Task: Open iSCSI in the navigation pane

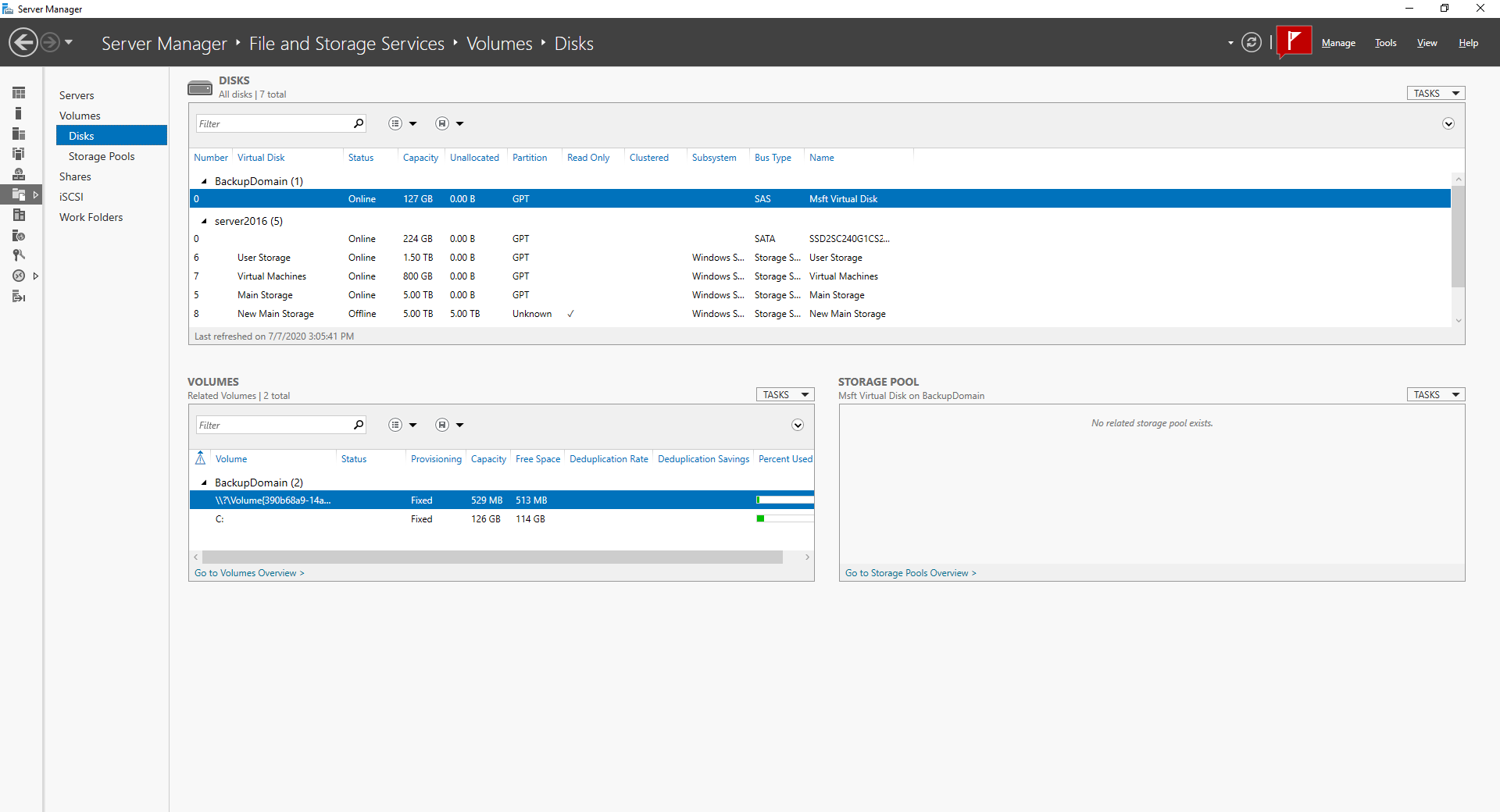Action: 71,197
